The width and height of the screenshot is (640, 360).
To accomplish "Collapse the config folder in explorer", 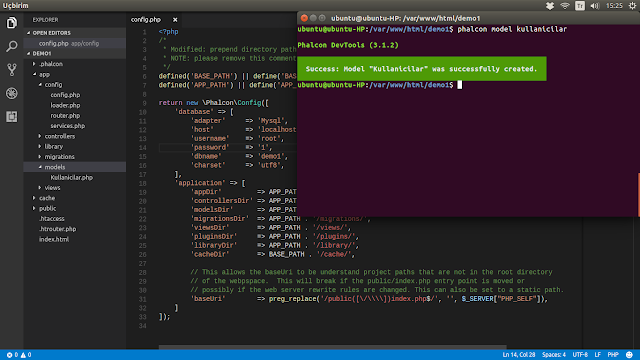I will click(x=53, y=84).
